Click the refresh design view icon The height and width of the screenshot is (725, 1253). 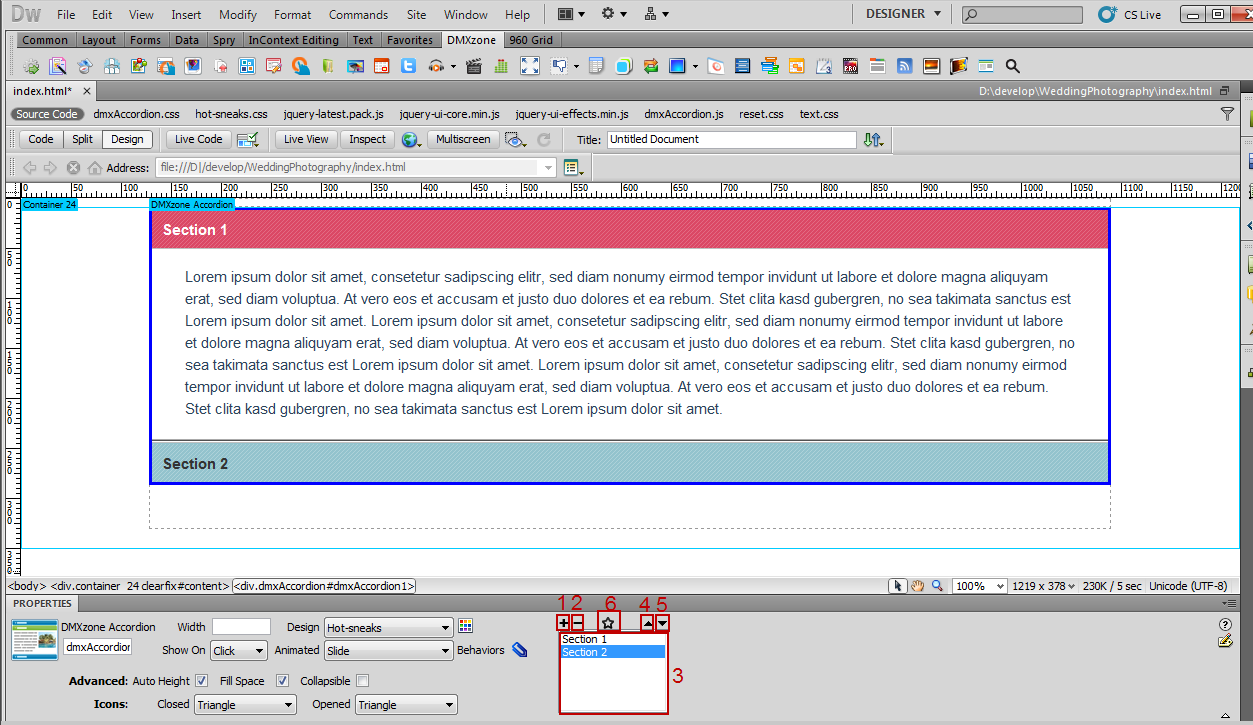tap(544, 140)
